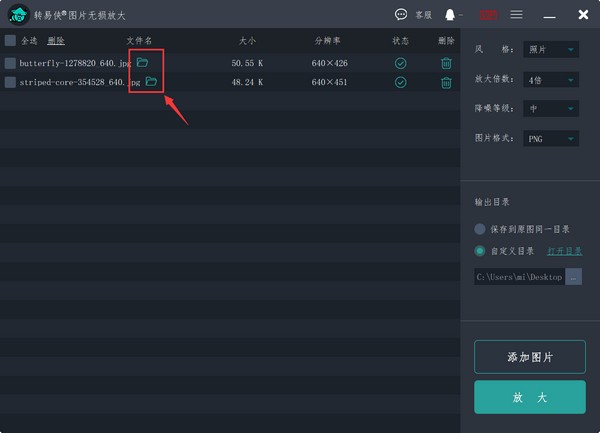Open the 降噪等级 dropdown
Viewport: 600px width, 433px height.
551,109
